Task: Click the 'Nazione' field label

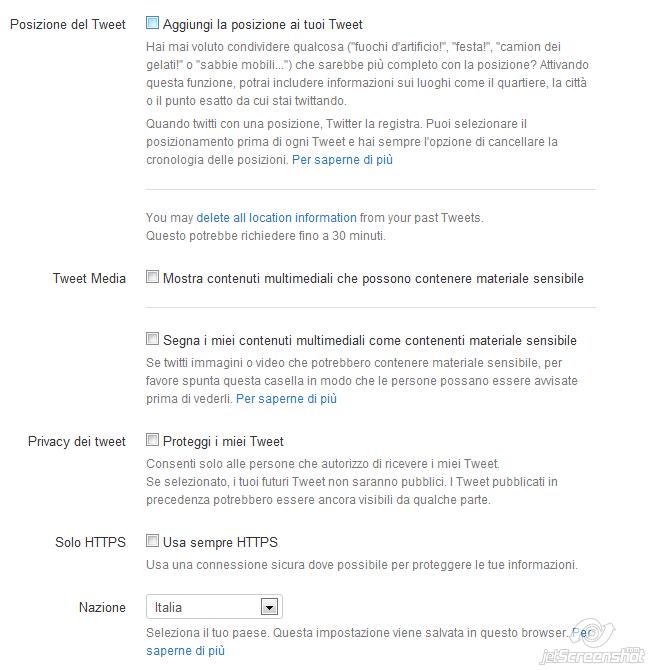Action: point(102,608)
